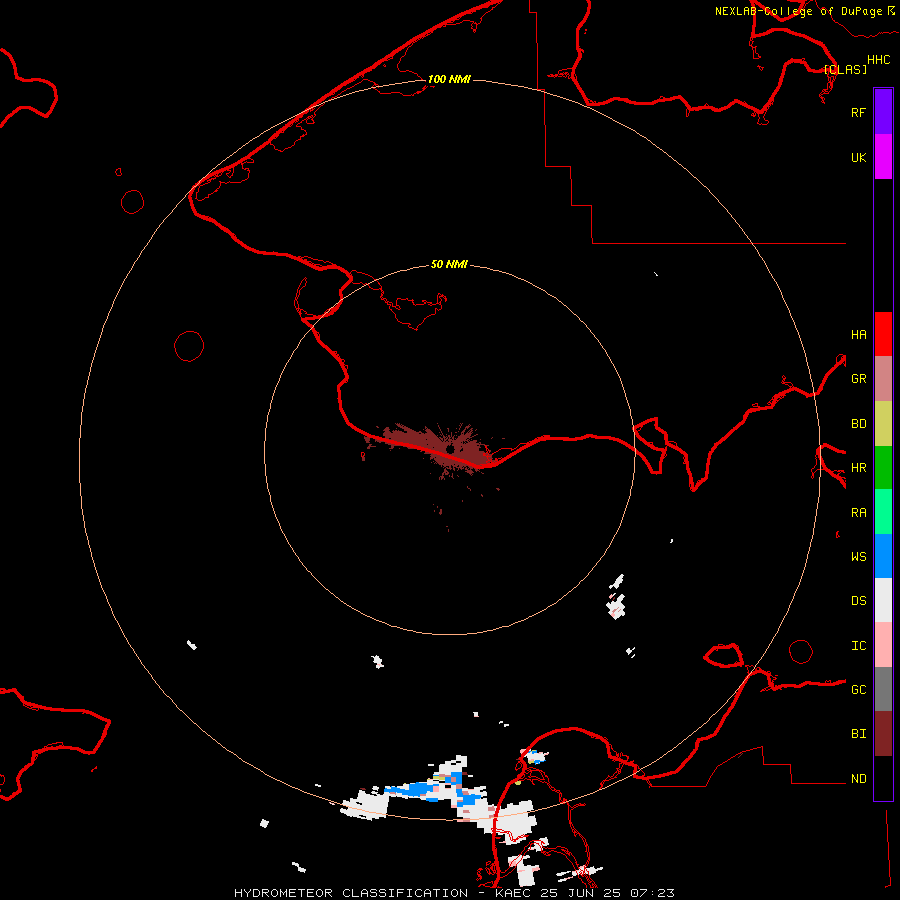Click the HR legend label
Viewport: 900px width, 900px height.
click(858, 468)
